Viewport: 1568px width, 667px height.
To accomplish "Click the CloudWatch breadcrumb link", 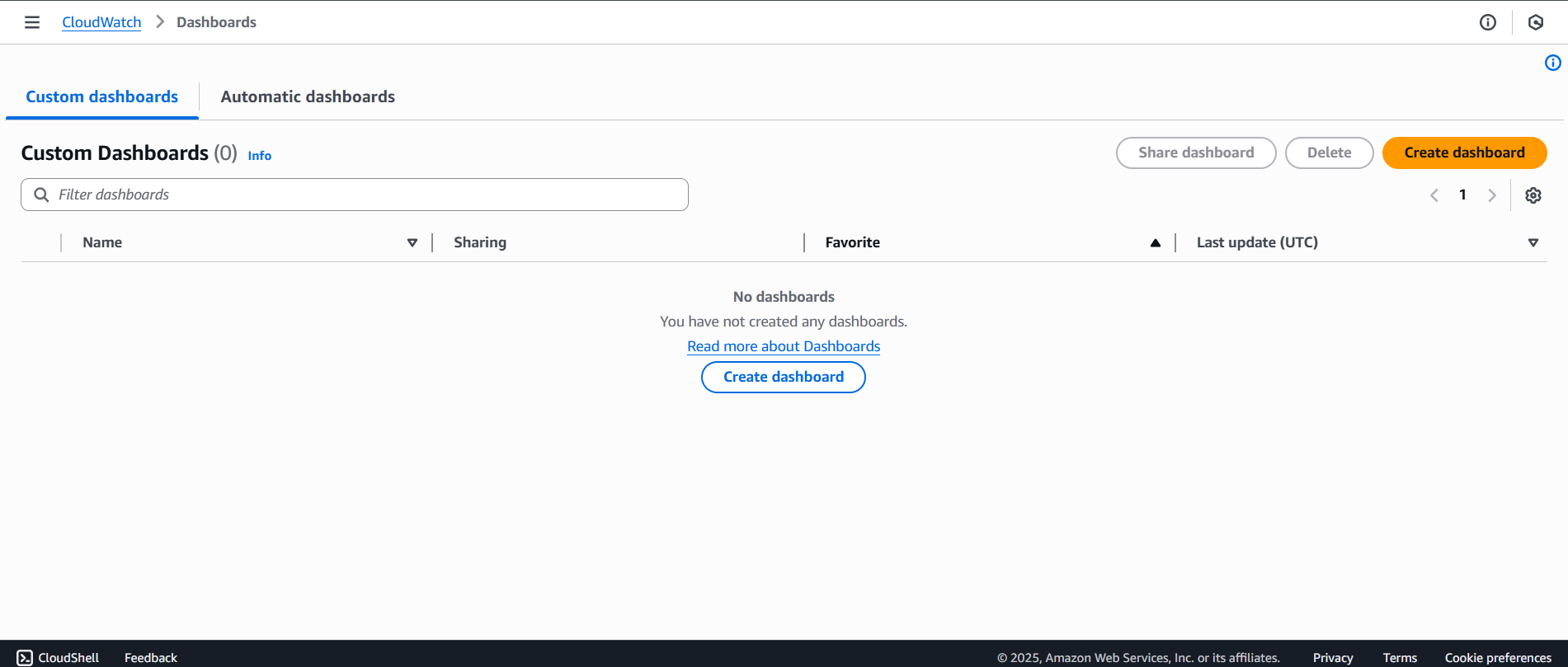I will point(101,22).
